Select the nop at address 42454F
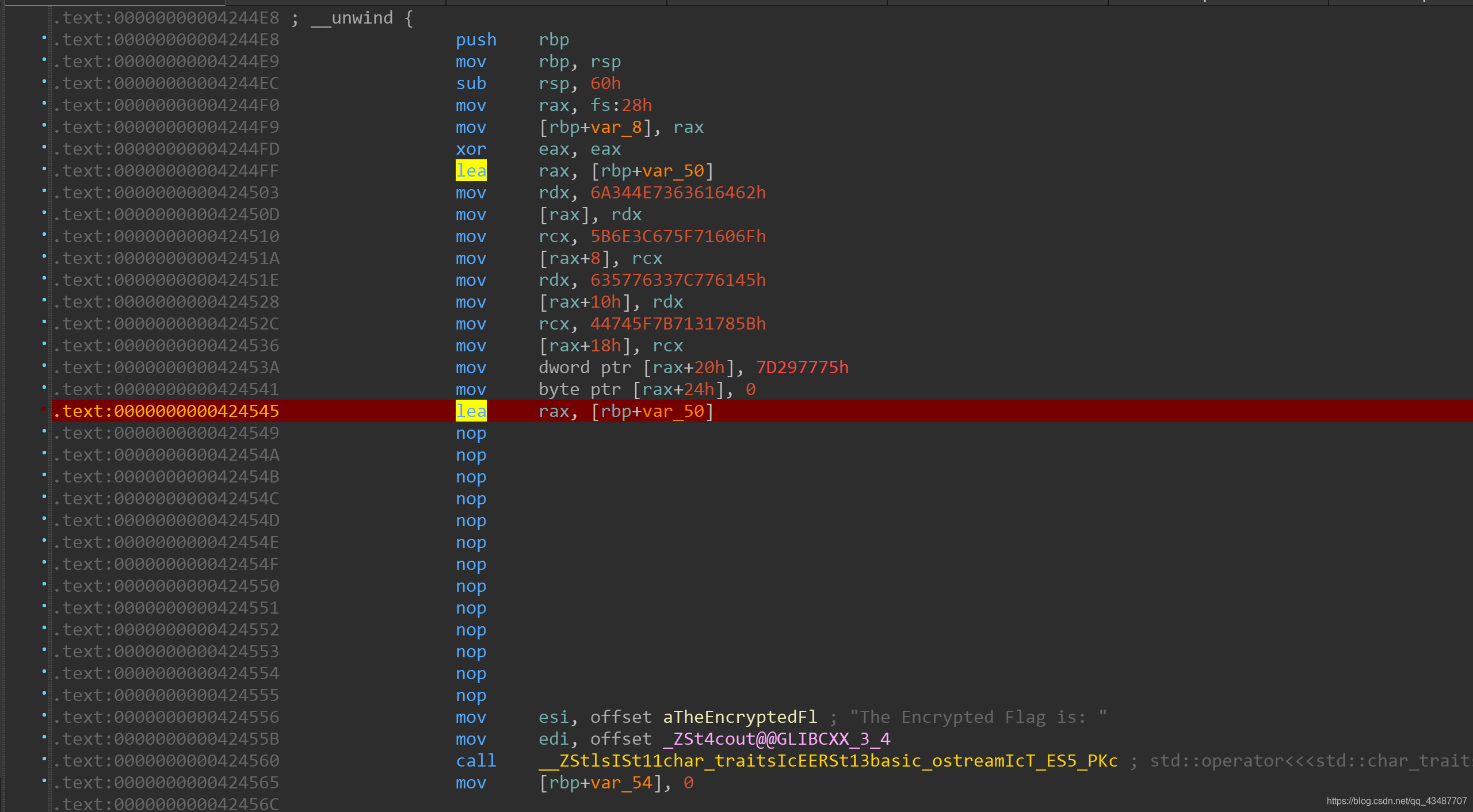This screenshot has width=1473, height=812. pos(471,564)
